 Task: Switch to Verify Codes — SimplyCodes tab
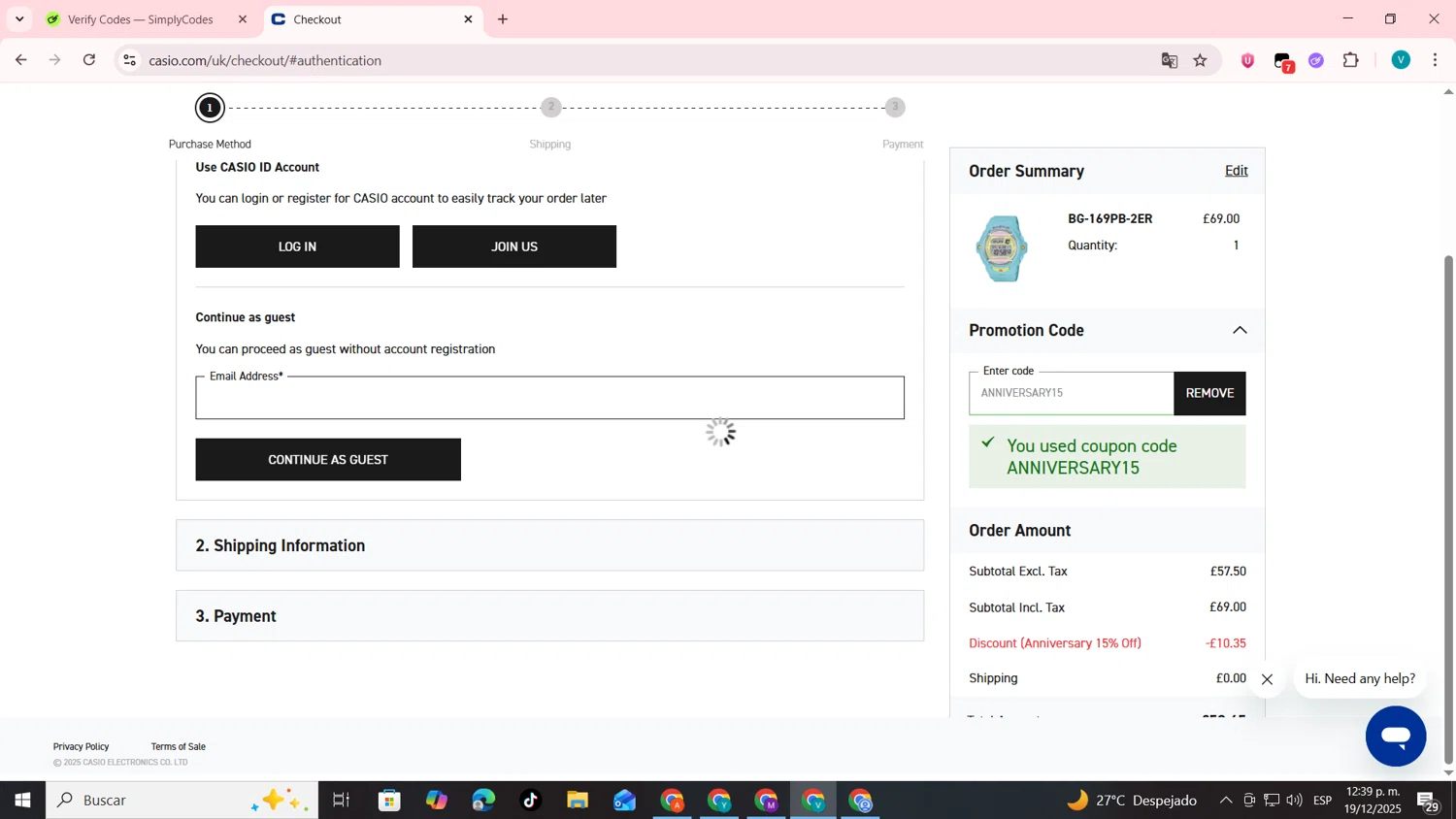pyautogui.click(x=141, y=19)
